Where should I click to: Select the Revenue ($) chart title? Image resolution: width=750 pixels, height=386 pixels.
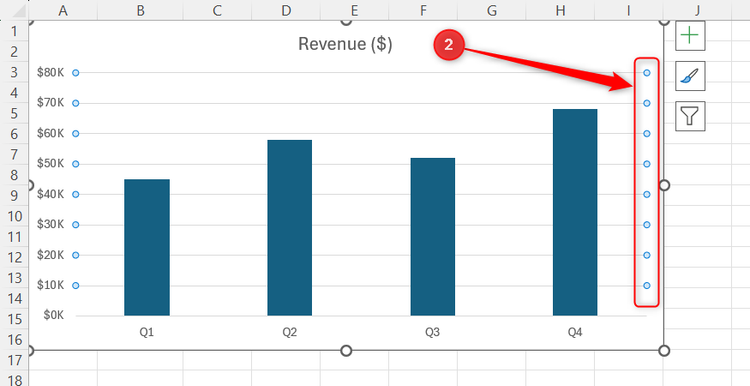345,44
